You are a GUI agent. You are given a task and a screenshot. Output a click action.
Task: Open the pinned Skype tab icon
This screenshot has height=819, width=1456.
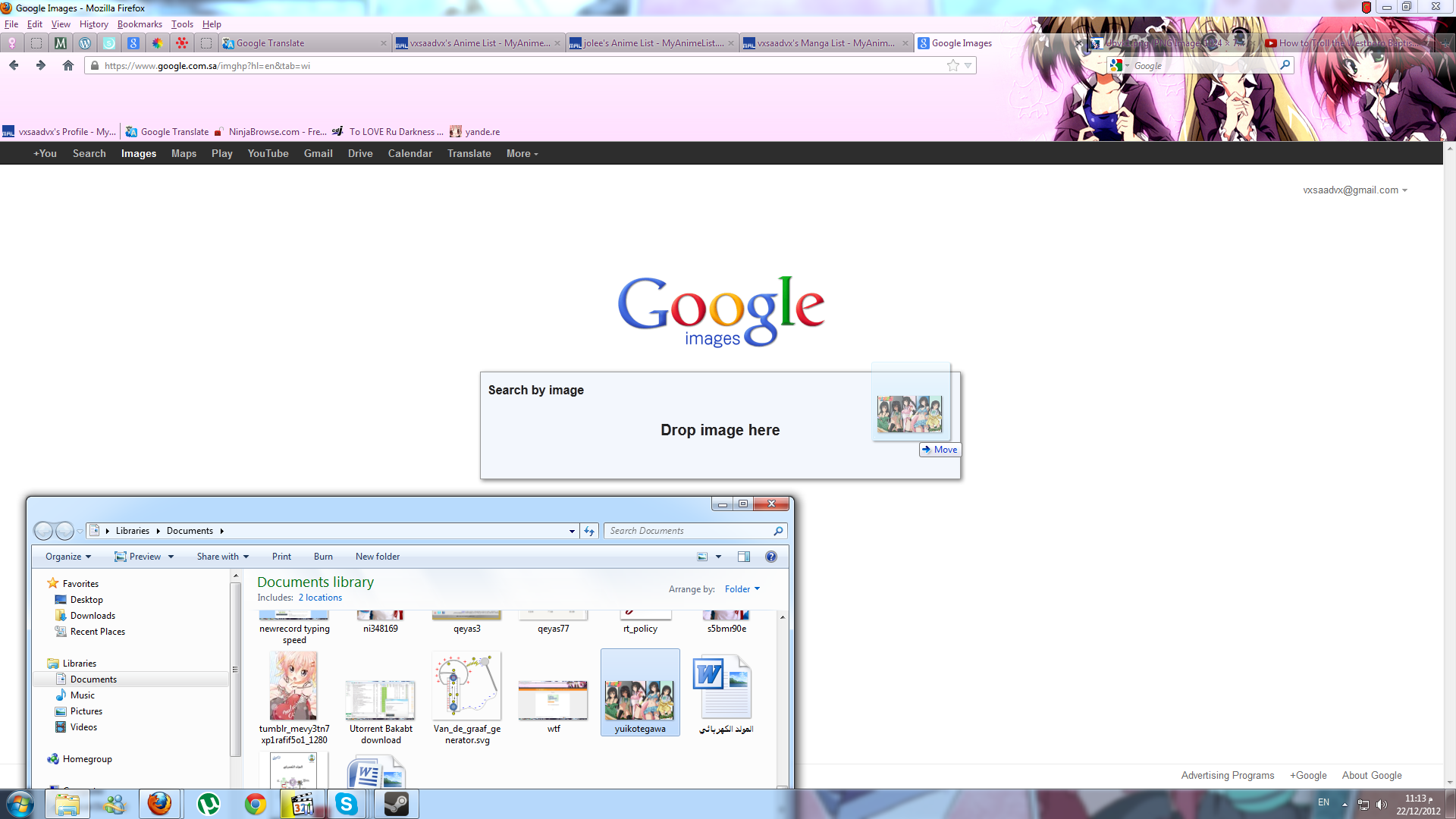pyautogui.click(x=109, y=43)
